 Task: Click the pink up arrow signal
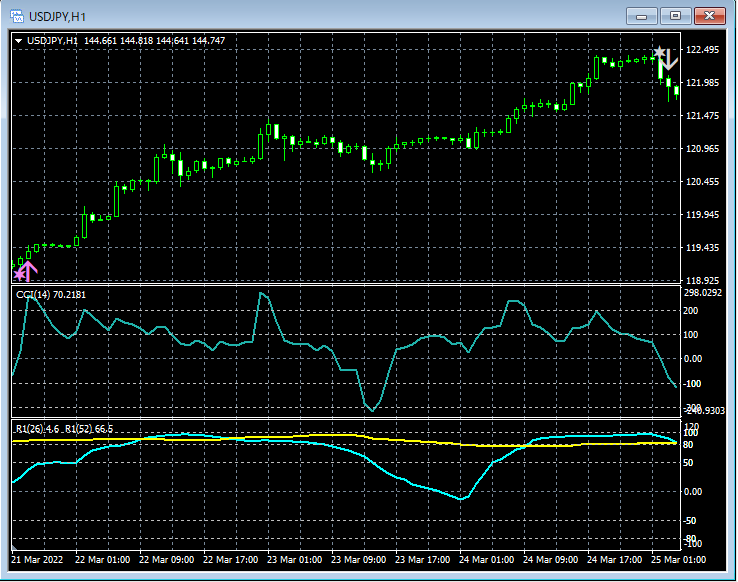(29, 269)
